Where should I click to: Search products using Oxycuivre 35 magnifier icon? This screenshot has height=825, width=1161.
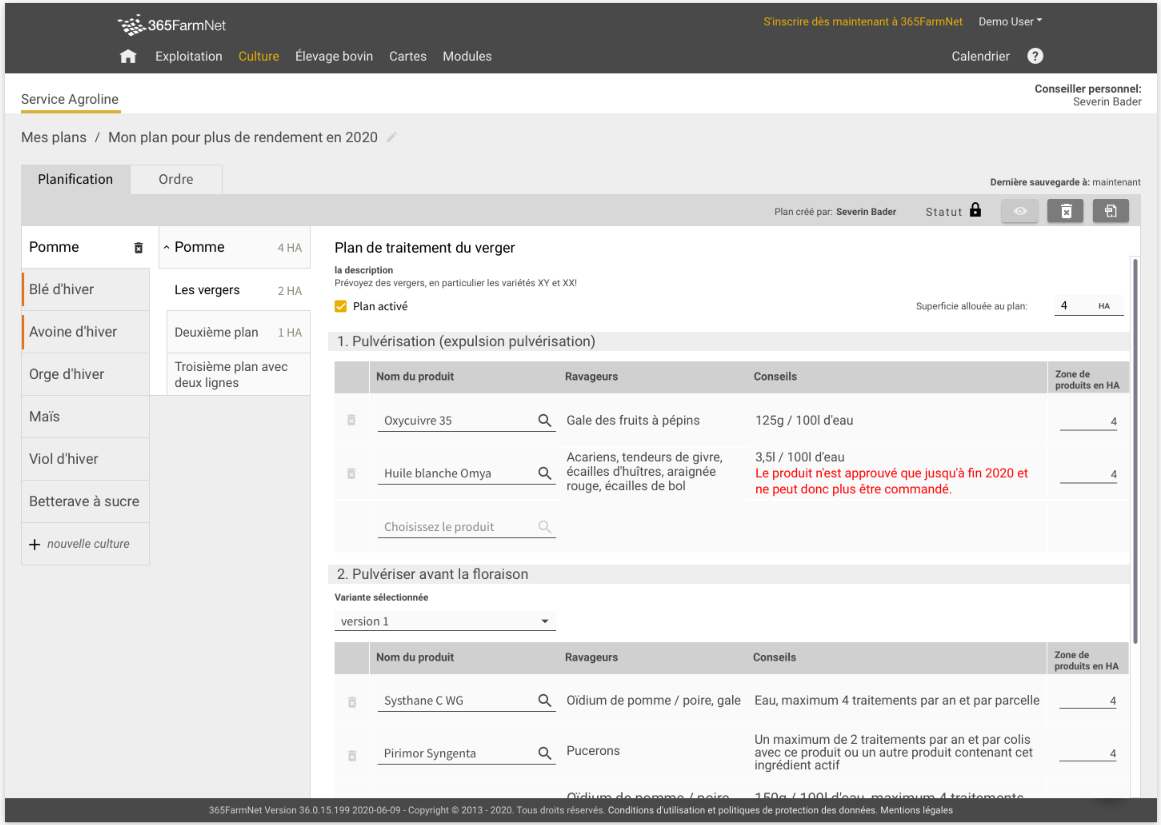tap(545, 421)
